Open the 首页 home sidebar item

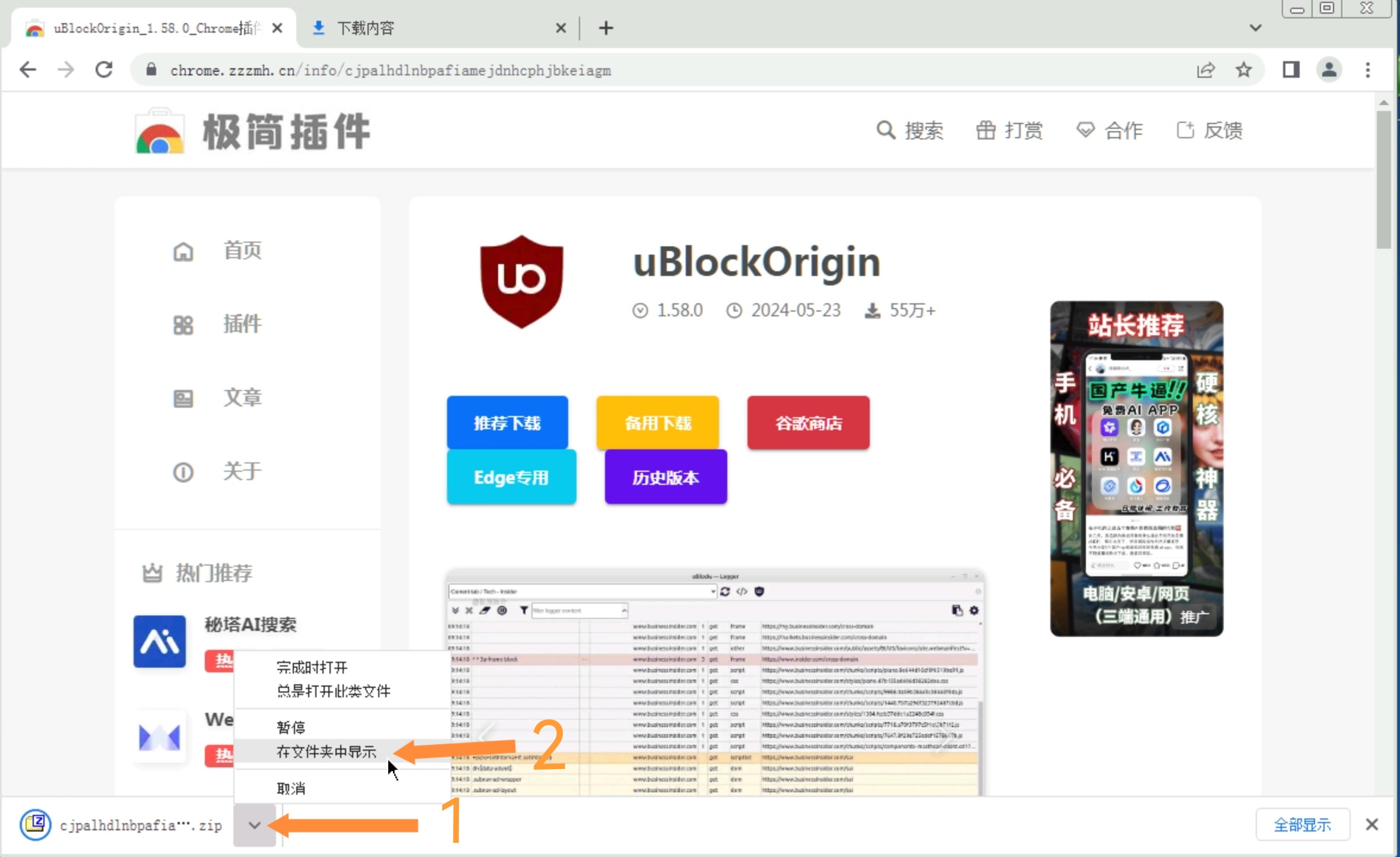point(242,250)
